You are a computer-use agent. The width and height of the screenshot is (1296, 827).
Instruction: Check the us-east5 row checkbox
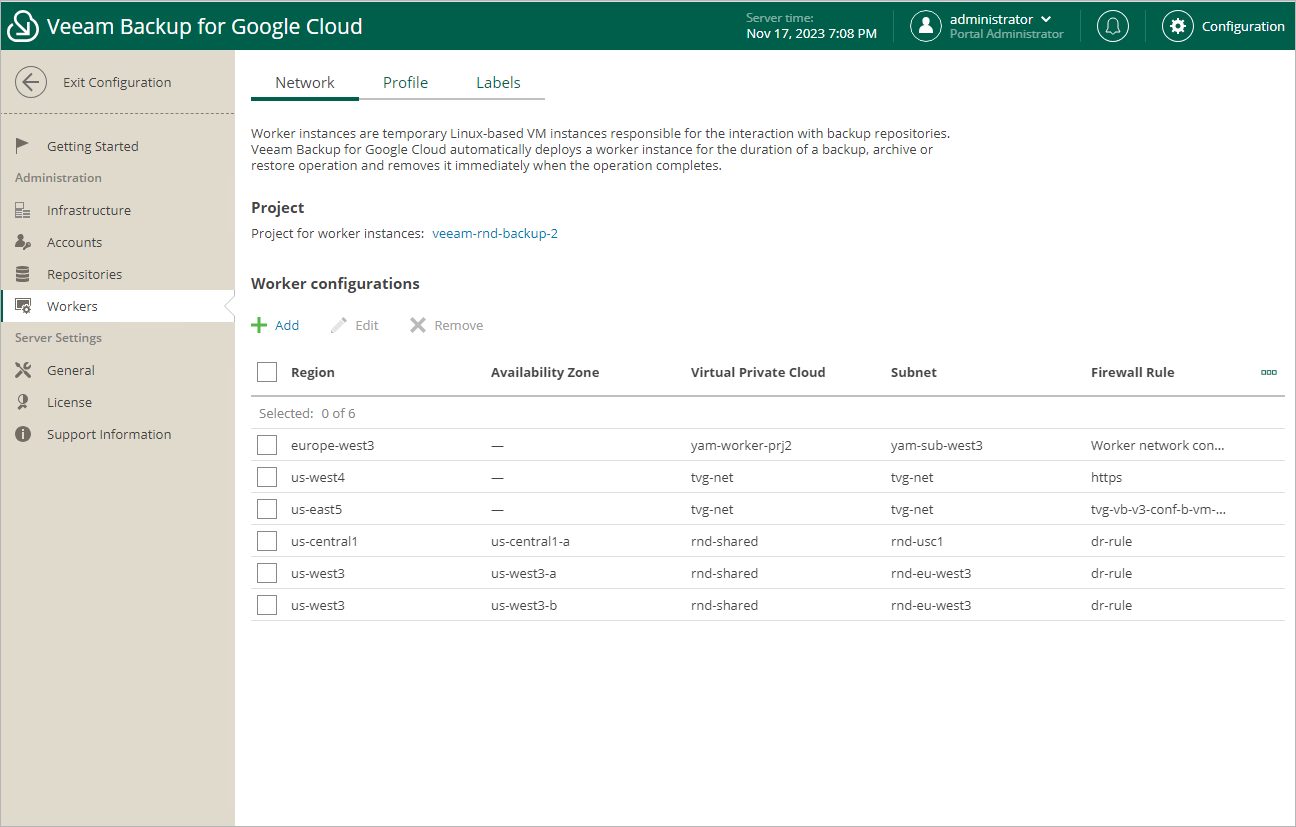267,509
